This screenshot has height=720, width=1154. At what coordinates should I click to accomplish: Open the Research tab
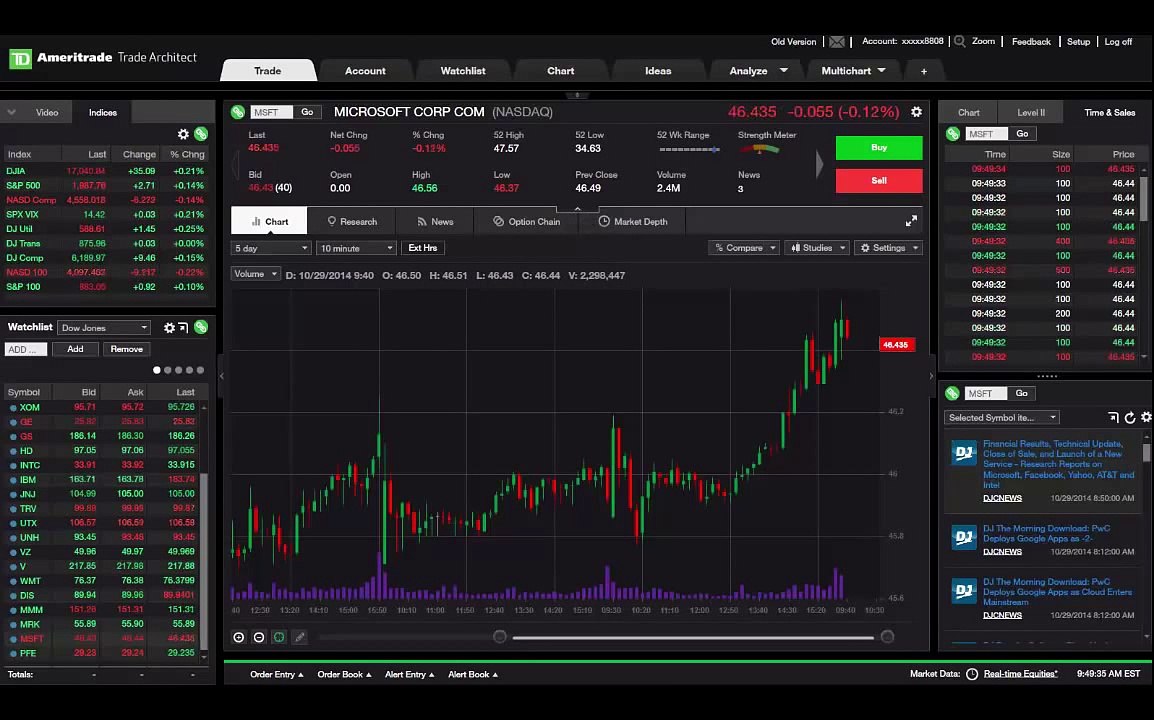[352, 222]
